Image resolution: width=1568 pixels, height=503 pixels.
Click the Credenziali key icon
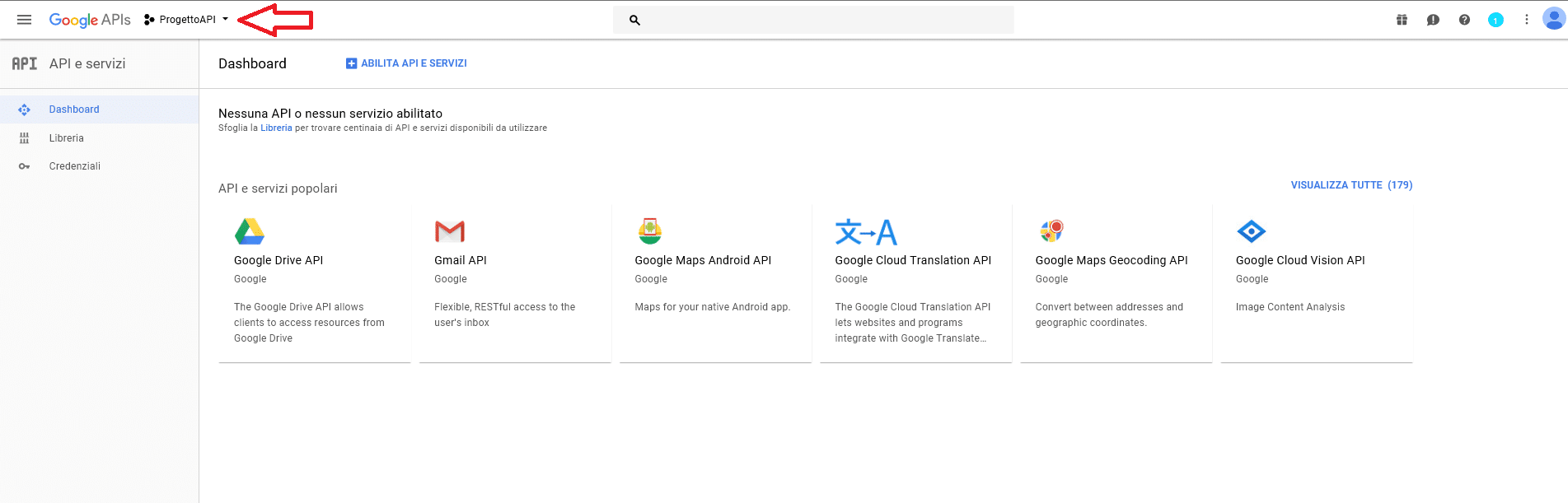[x=24, y=166]
